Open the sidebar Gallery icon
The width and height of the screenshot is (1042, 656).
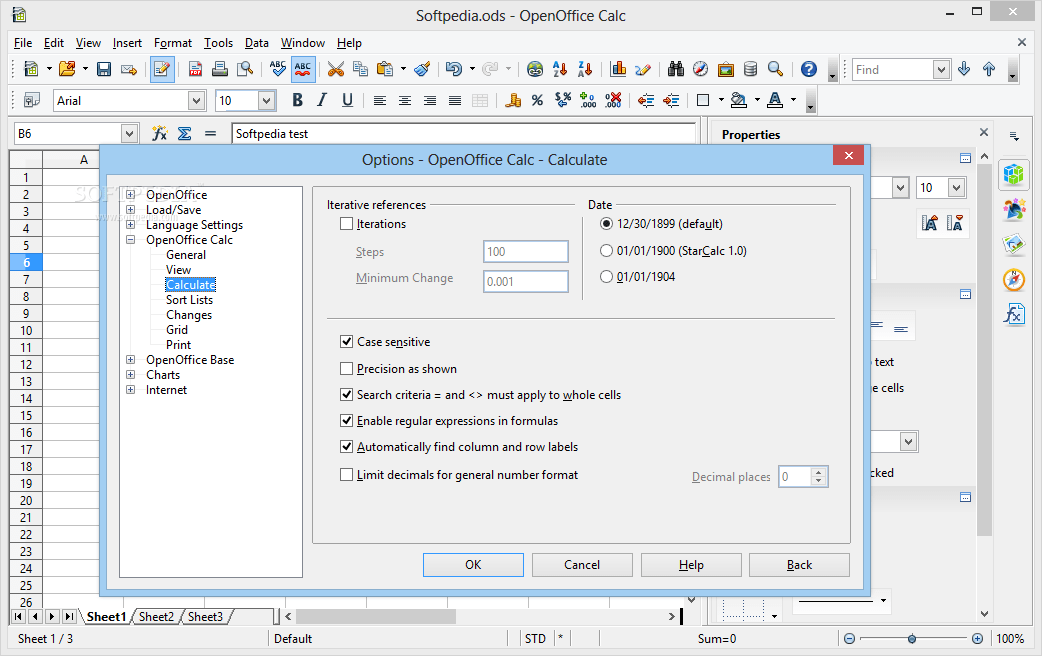click(x=1013, y=244)
